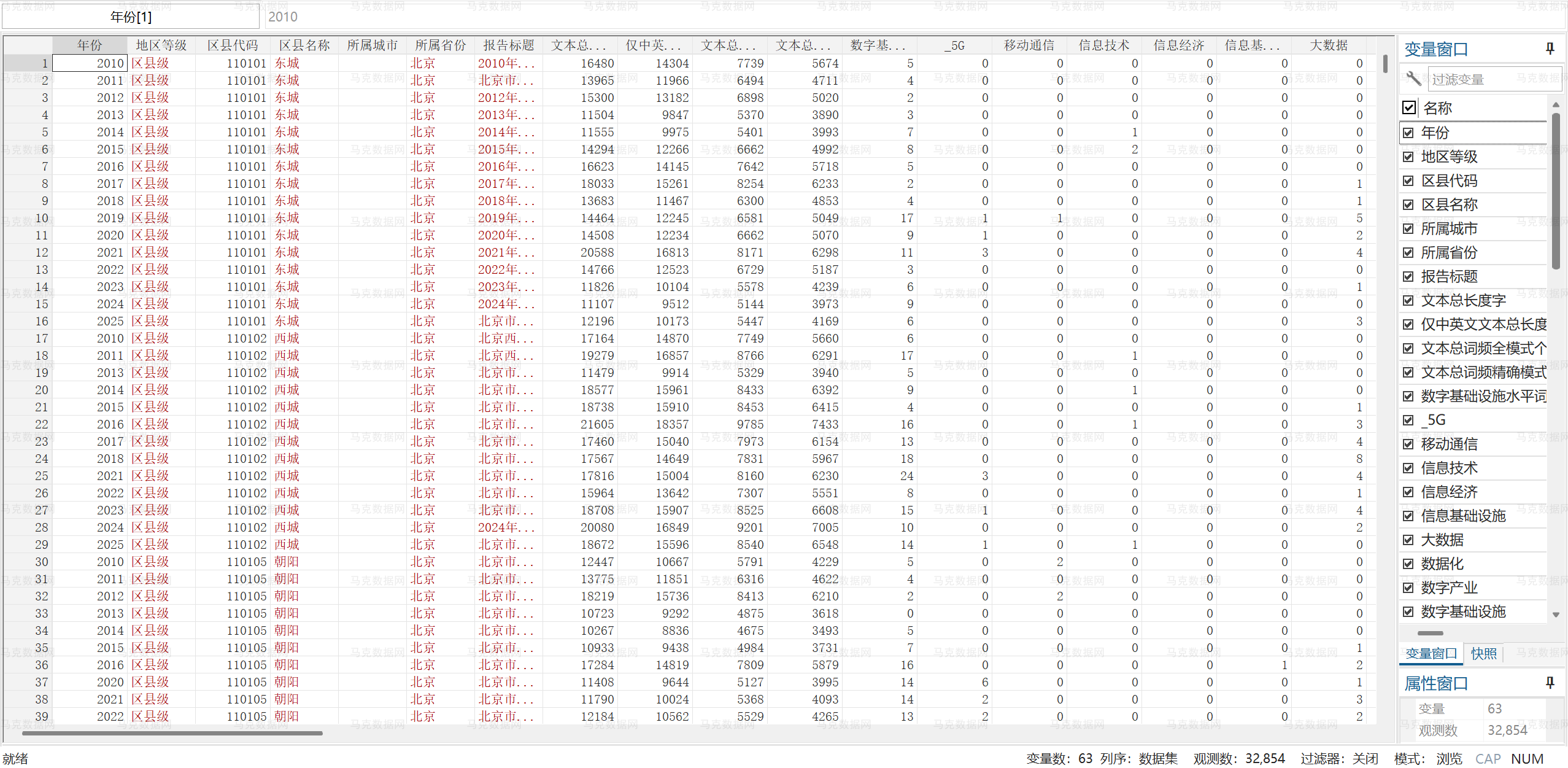Viewport: 1568px width, 768px height.
Task: Click the 移动通信 column header
Action: point(1029,45)
